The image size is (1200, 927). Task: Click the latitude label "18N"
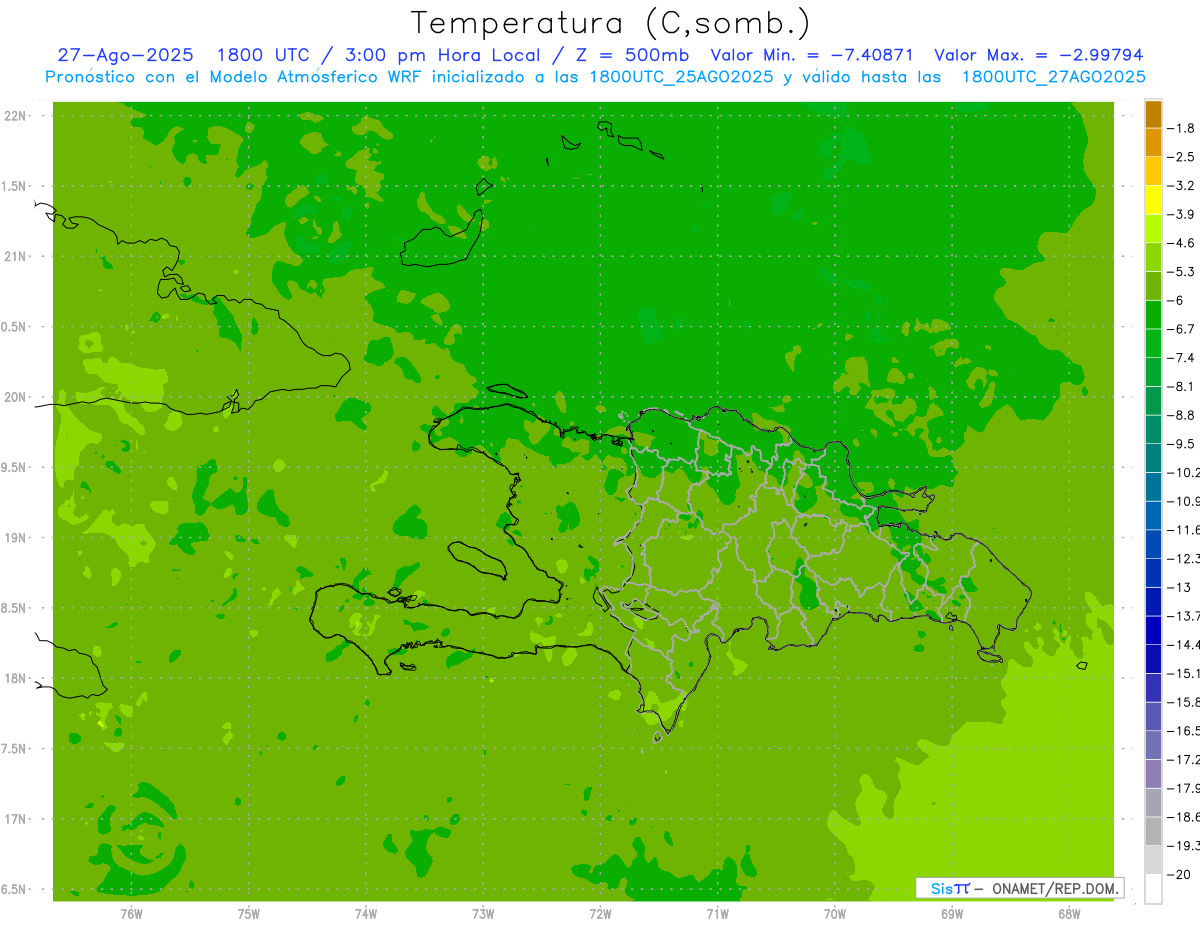(x=17, y=678)
